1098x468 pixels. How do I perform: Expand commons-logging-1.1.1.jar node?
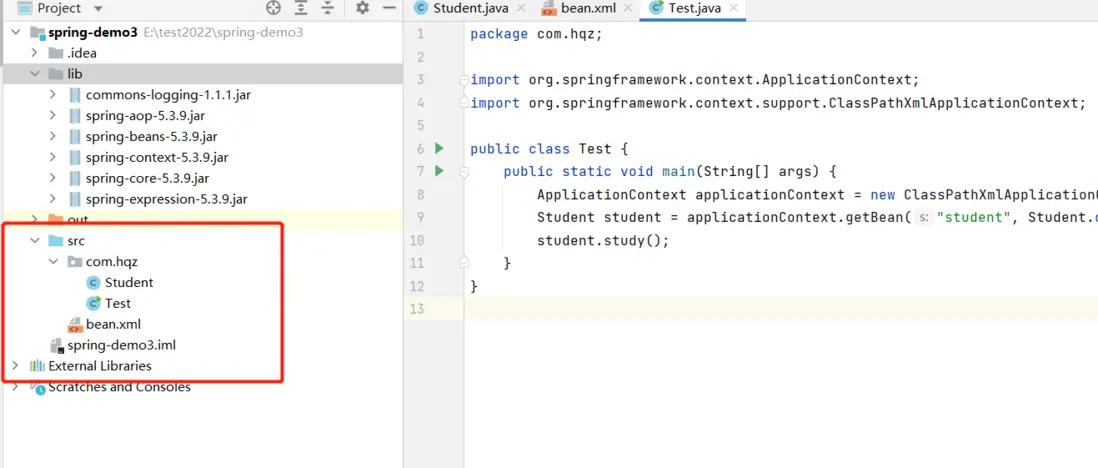(53, 95)
